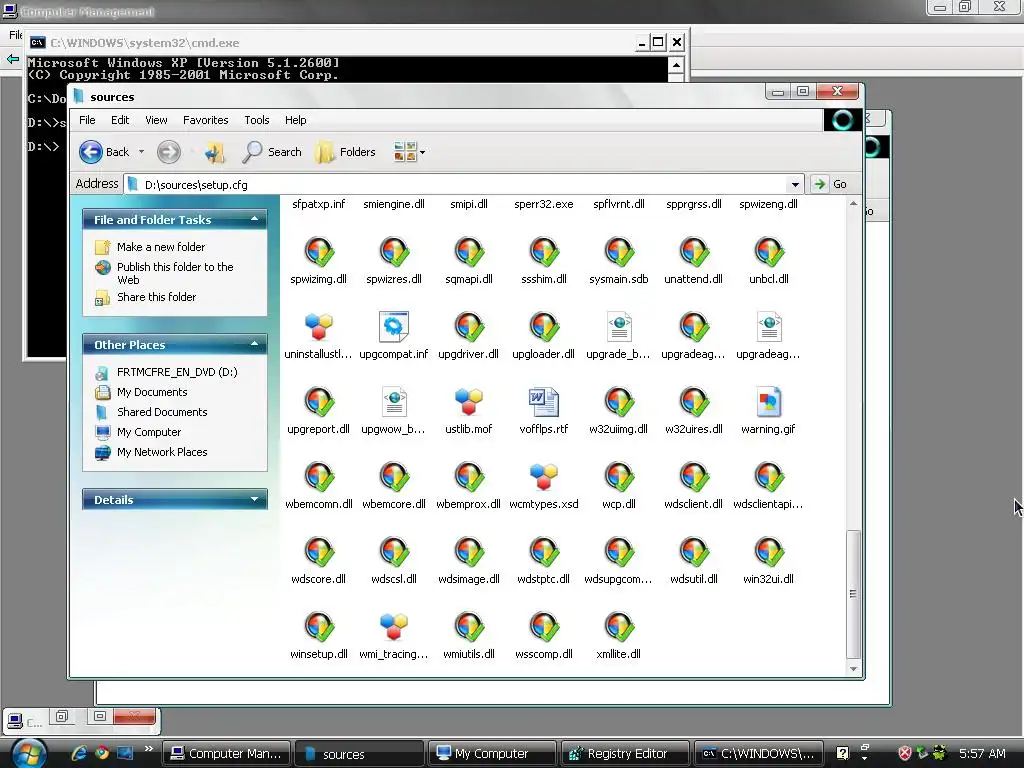Select the warning.gif image icon
The height and width of the screenshot is (768, 1024).
tap(769, 402)
